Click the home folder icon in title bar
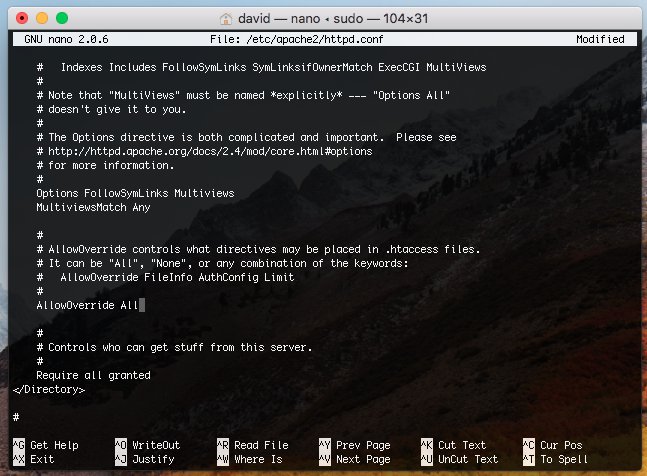The height and width of the screenshot is (476, 647). tap(226, 19)
